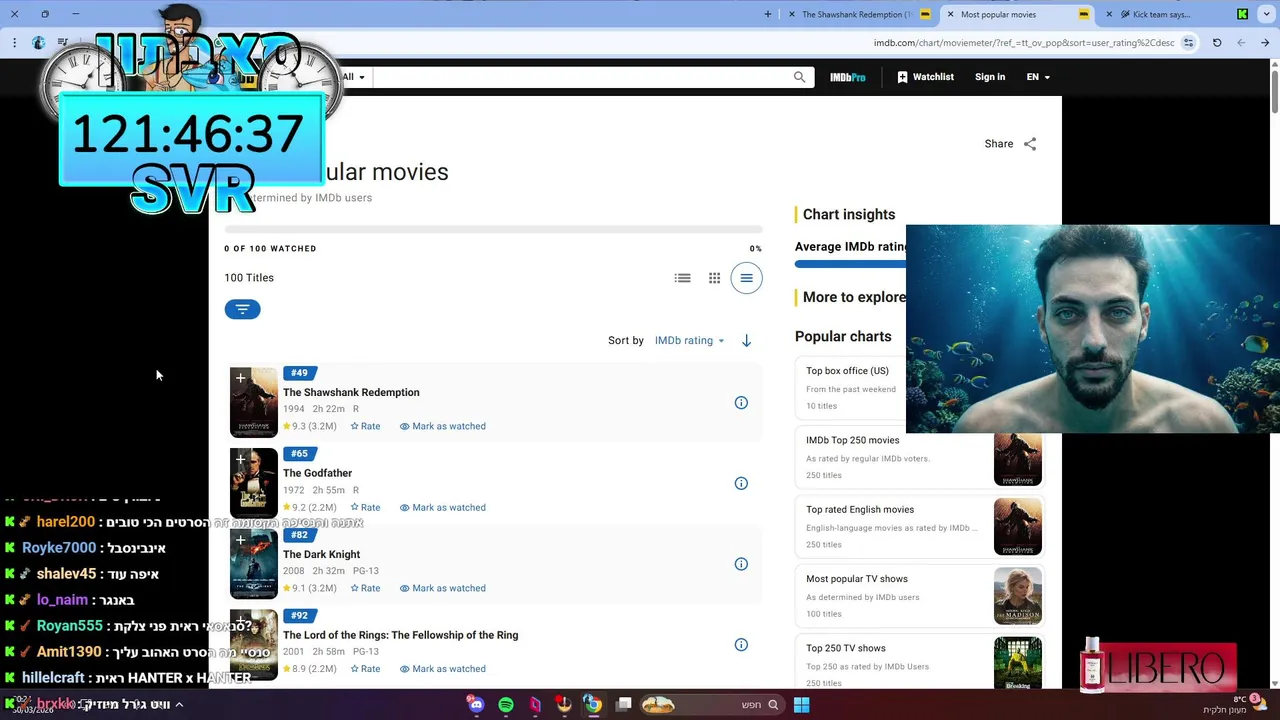The width and height of the screenshot is (1280, 720).
Task: Click The Dark Knight poster thumbnail
Action: tap(254, 565)
